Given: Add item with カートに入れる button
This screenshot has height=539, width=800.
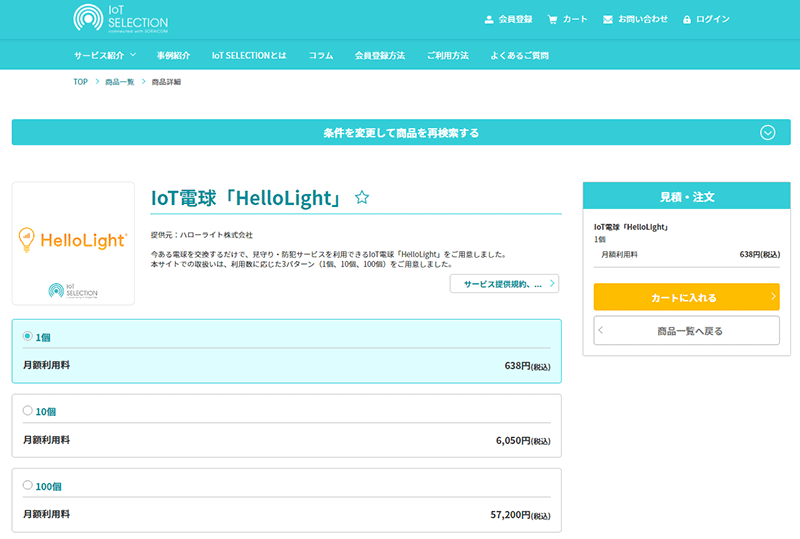Looking at the screenshot, I should tap(686, 297).
